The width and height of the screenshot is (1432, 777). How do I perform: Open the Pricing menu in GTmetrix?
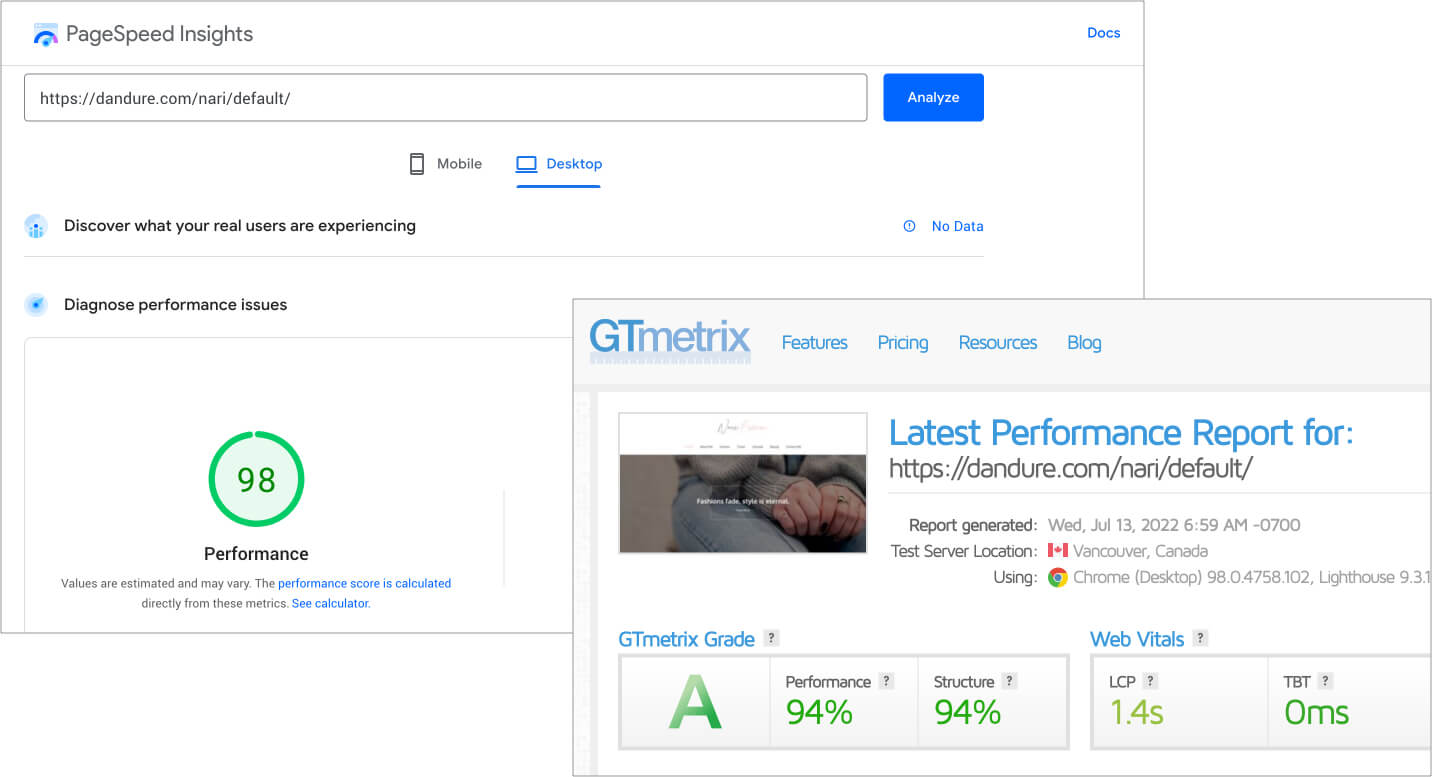(x=903, y=343)
